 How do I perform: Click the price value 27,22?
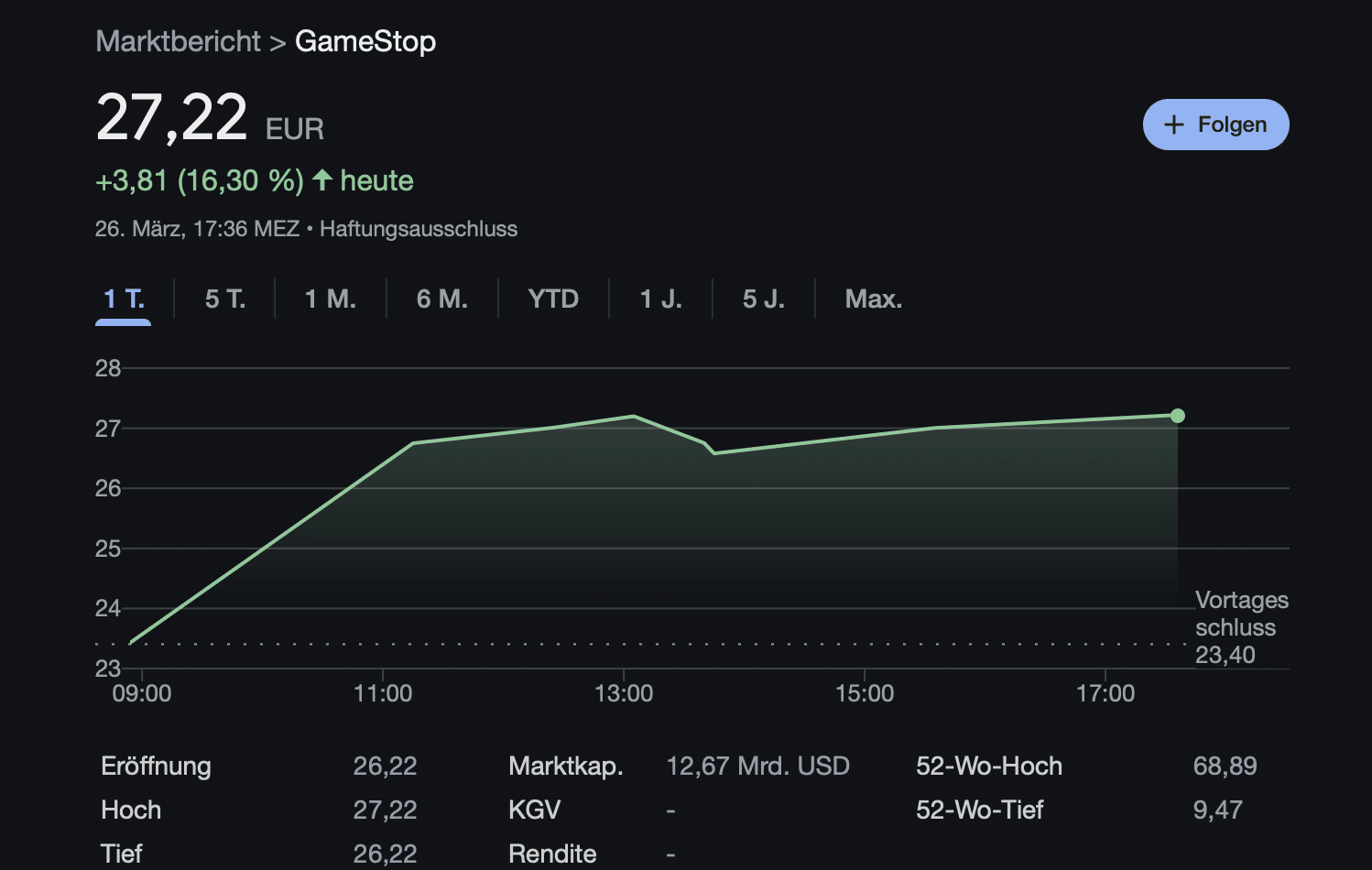coord(171,117)
